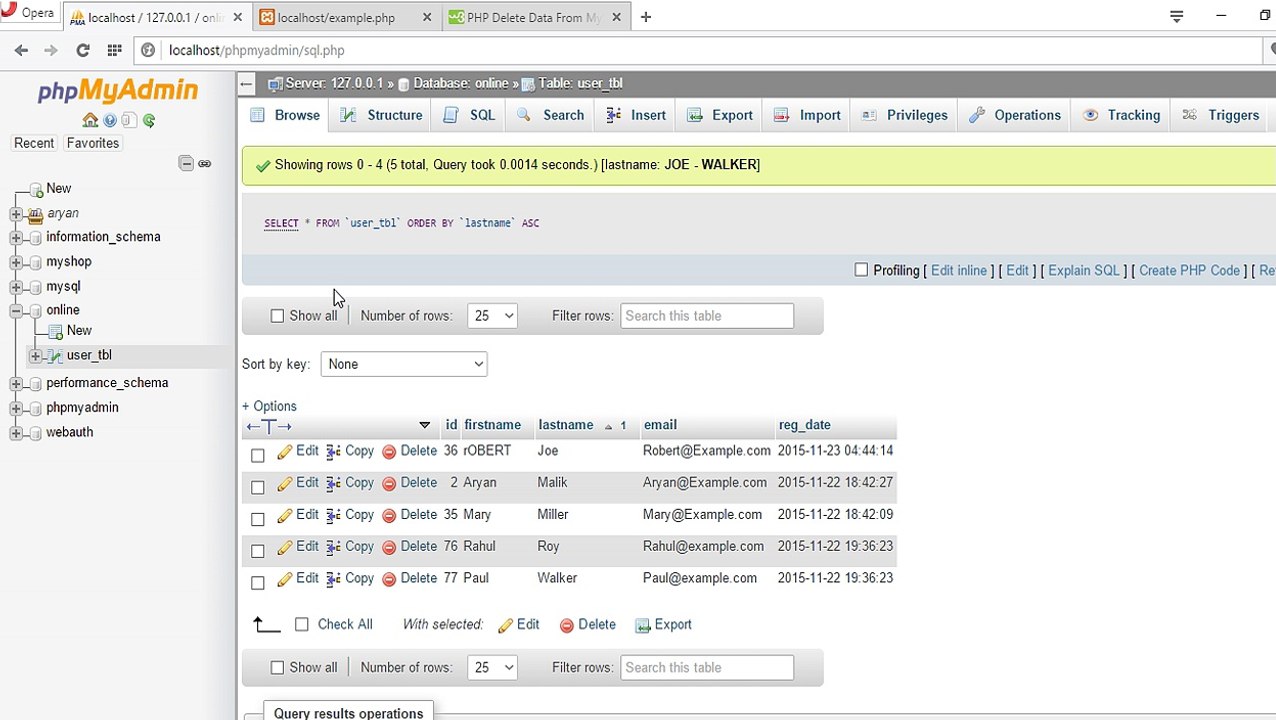The width and height of the screenshot is (1276, 720).
Task: Click the With selected Delete icon
Action: (x=567, y=625)
